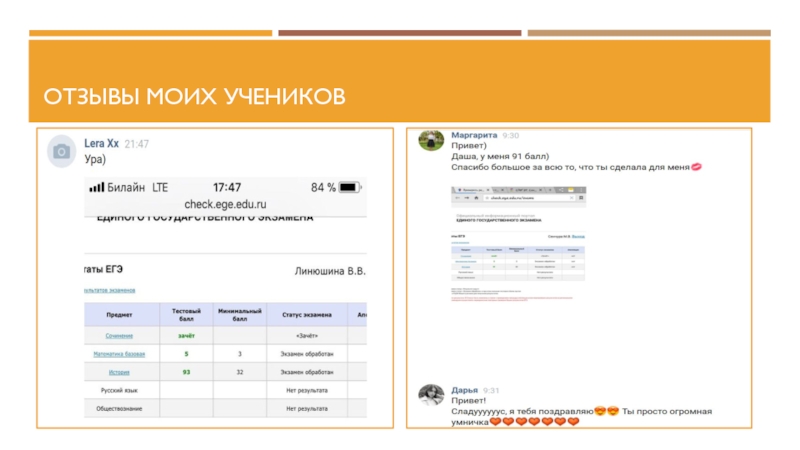Click the lips kiss emoji

696,167
